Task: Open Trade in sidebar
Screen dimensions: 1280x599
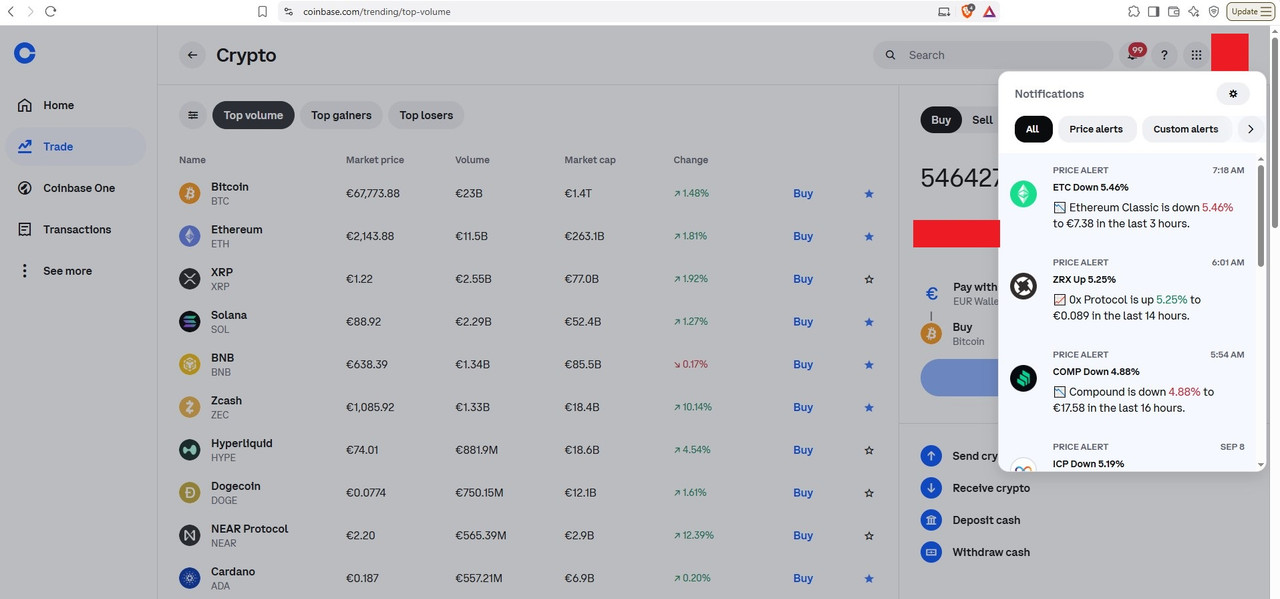Action: 75,146
